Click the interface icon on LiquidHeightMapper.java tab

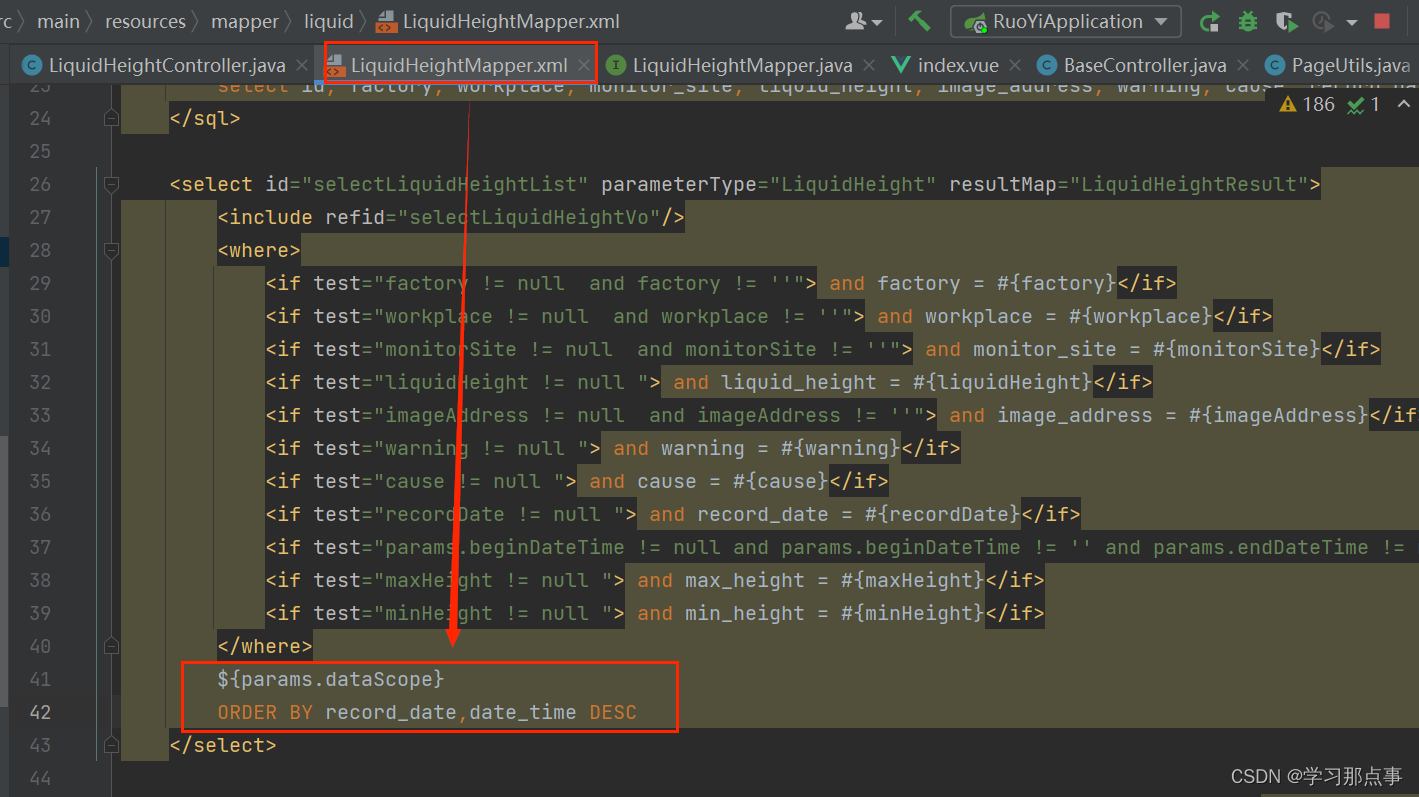[x=616, y=66]
